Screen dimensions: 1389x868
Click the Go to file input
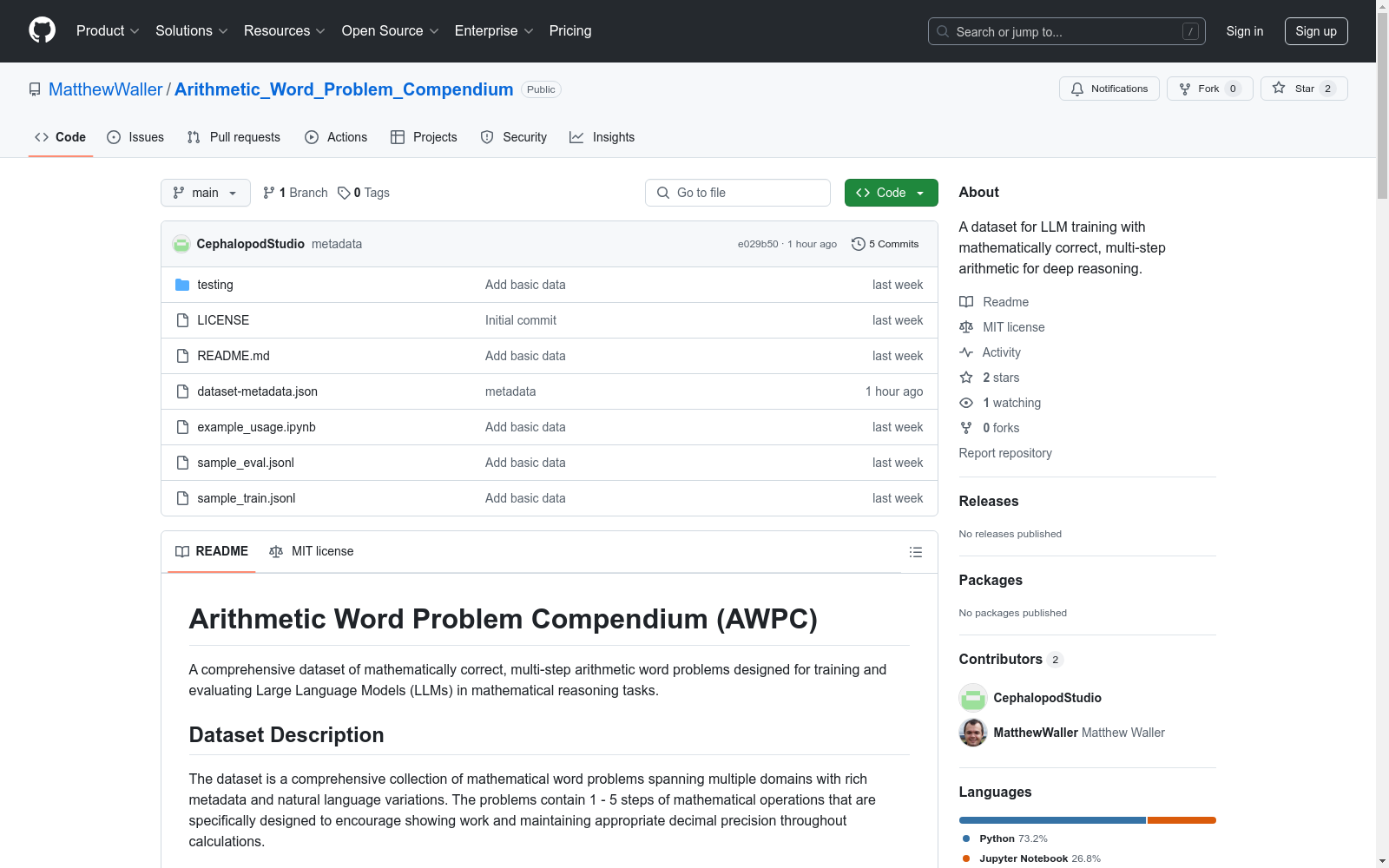738,193
